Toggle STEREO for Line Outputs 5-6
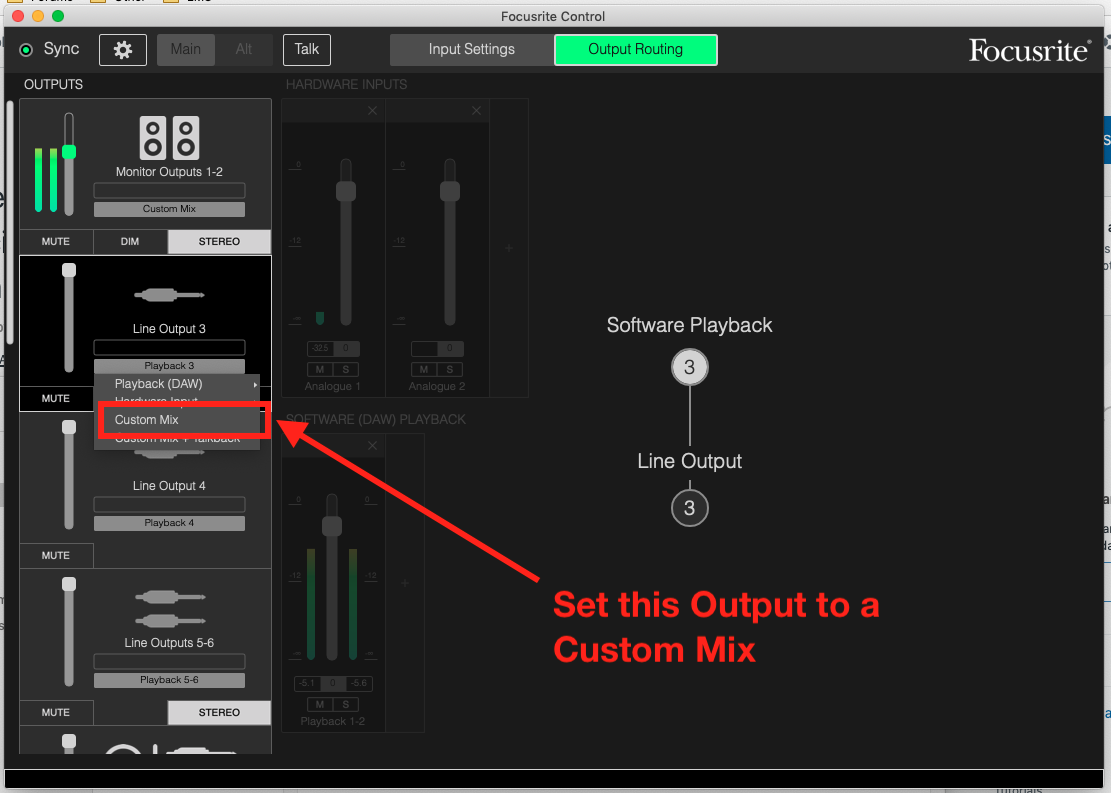The width and height of the screenshot is (1111, 793). (219, 712)
